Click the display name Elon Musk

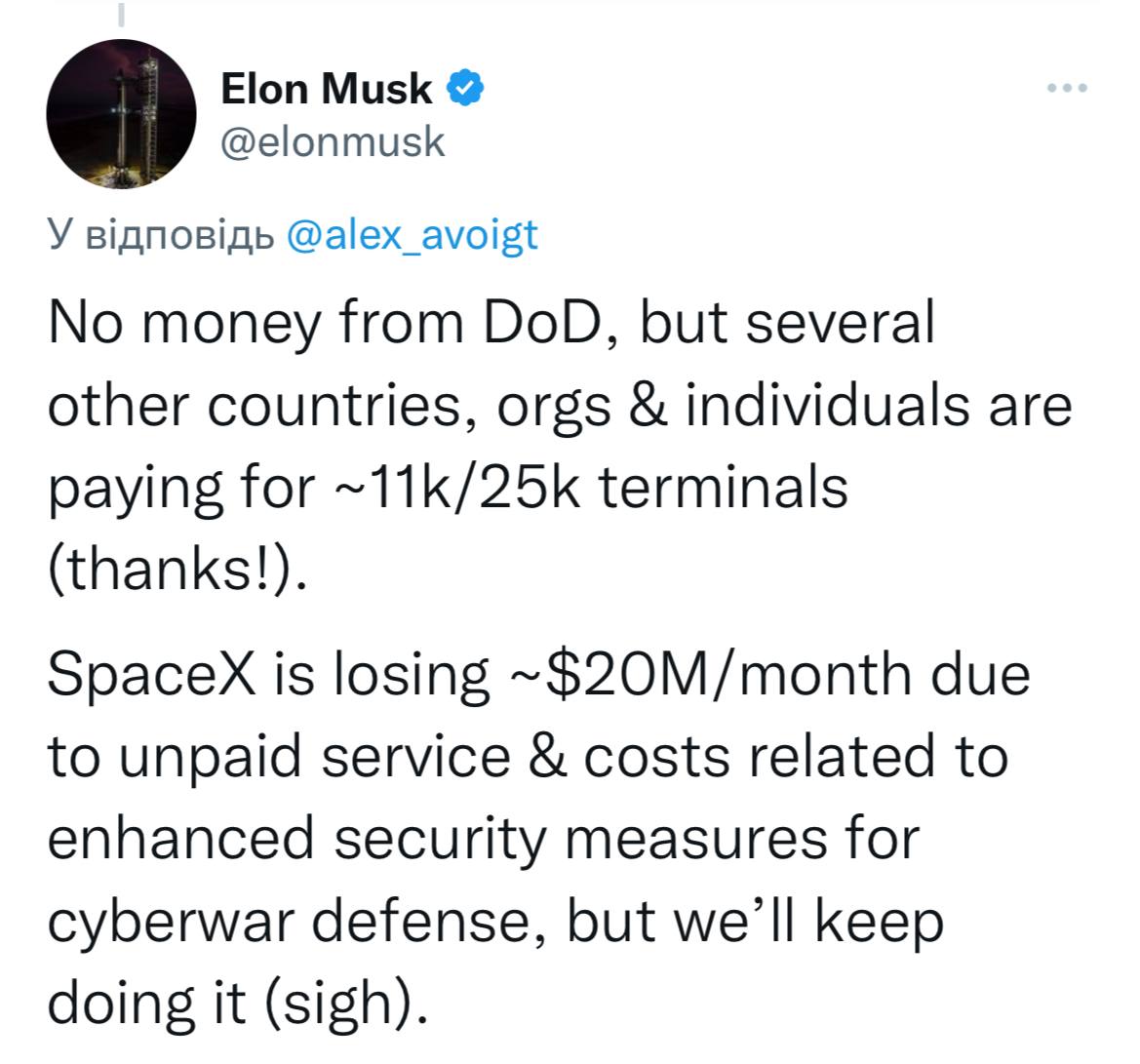point(326,90)
